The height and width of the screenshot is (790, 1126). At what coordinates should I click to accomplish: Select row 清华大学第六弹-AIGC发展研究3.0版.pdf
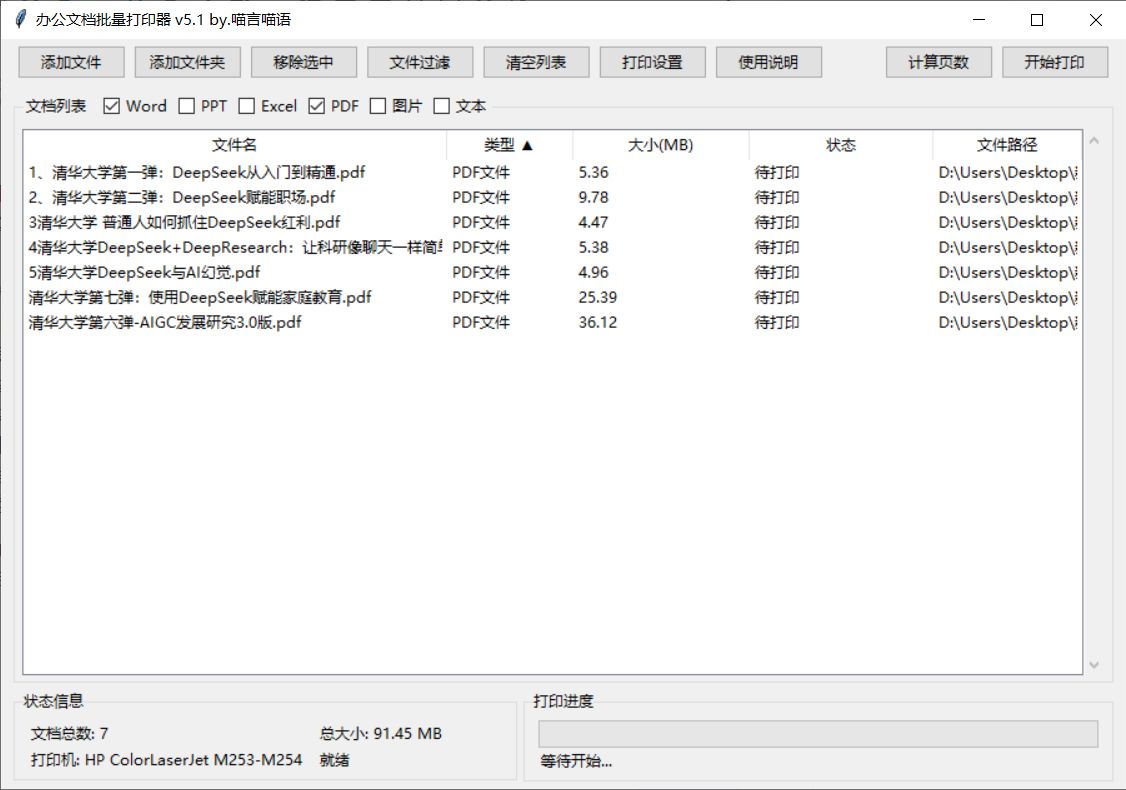(x=552, y=322)
